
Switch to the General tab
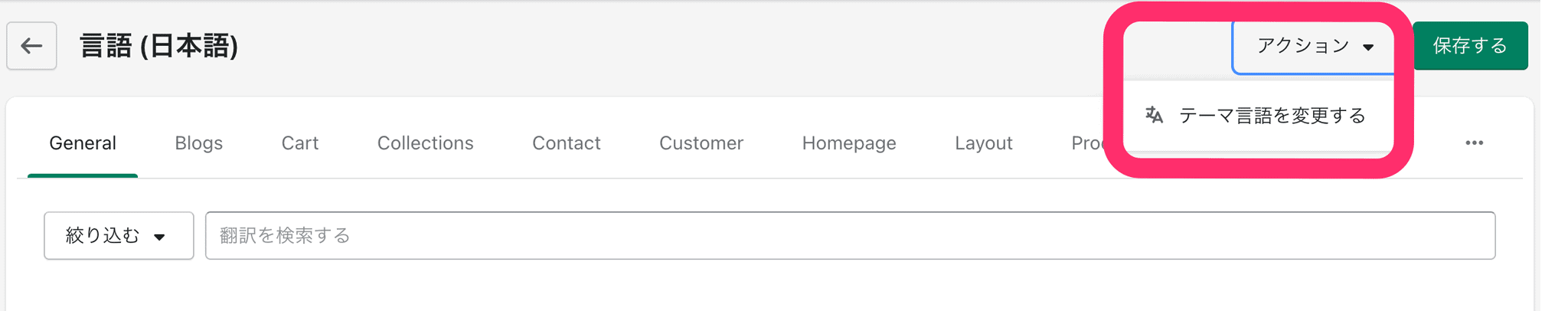(x=83, y=143)
